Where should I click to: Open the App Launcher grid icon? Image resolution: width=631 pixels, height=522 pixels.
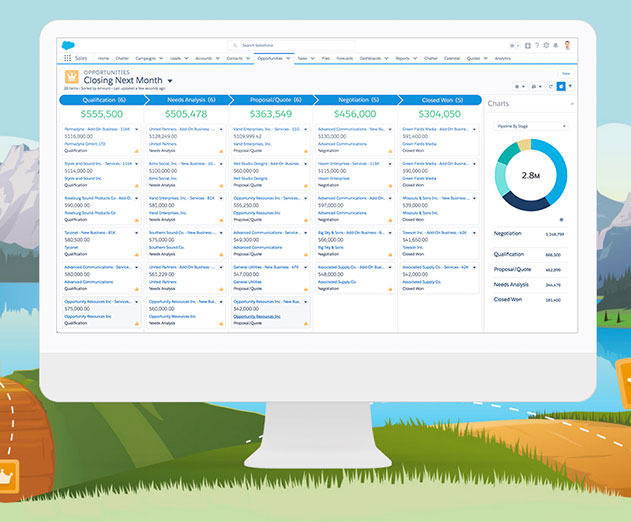point(68,58)
